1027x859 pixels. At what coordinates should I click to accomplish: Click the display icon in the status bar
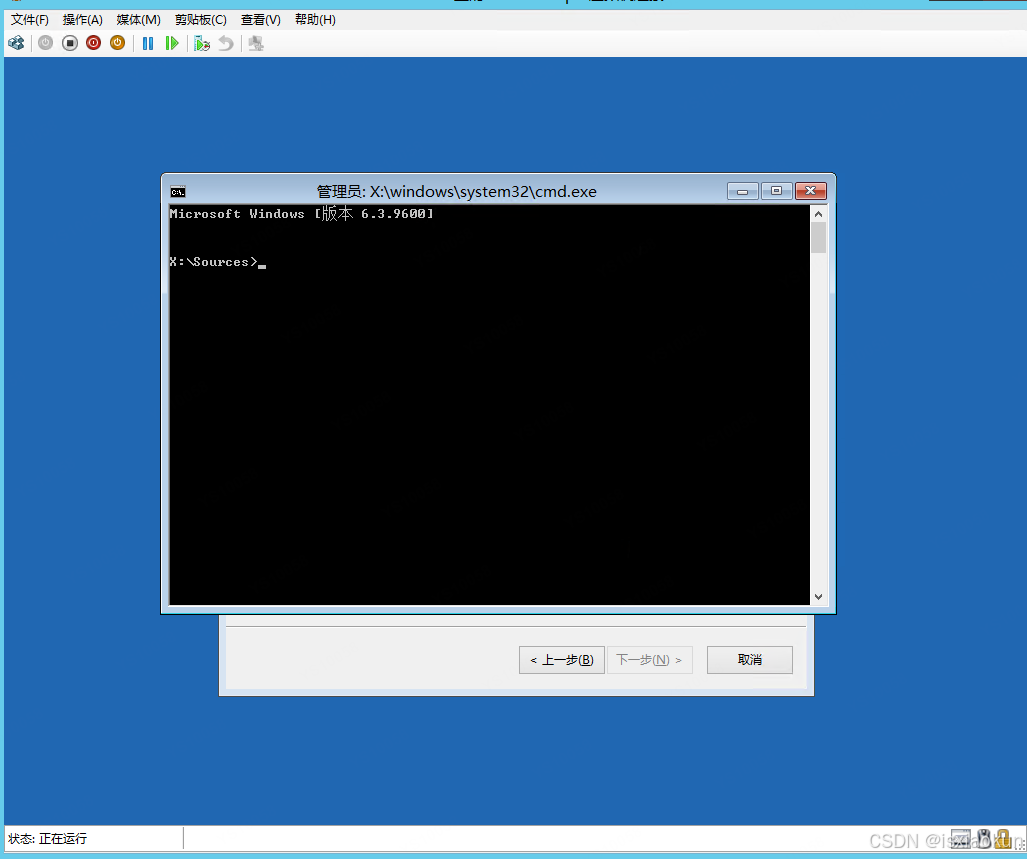961,839
